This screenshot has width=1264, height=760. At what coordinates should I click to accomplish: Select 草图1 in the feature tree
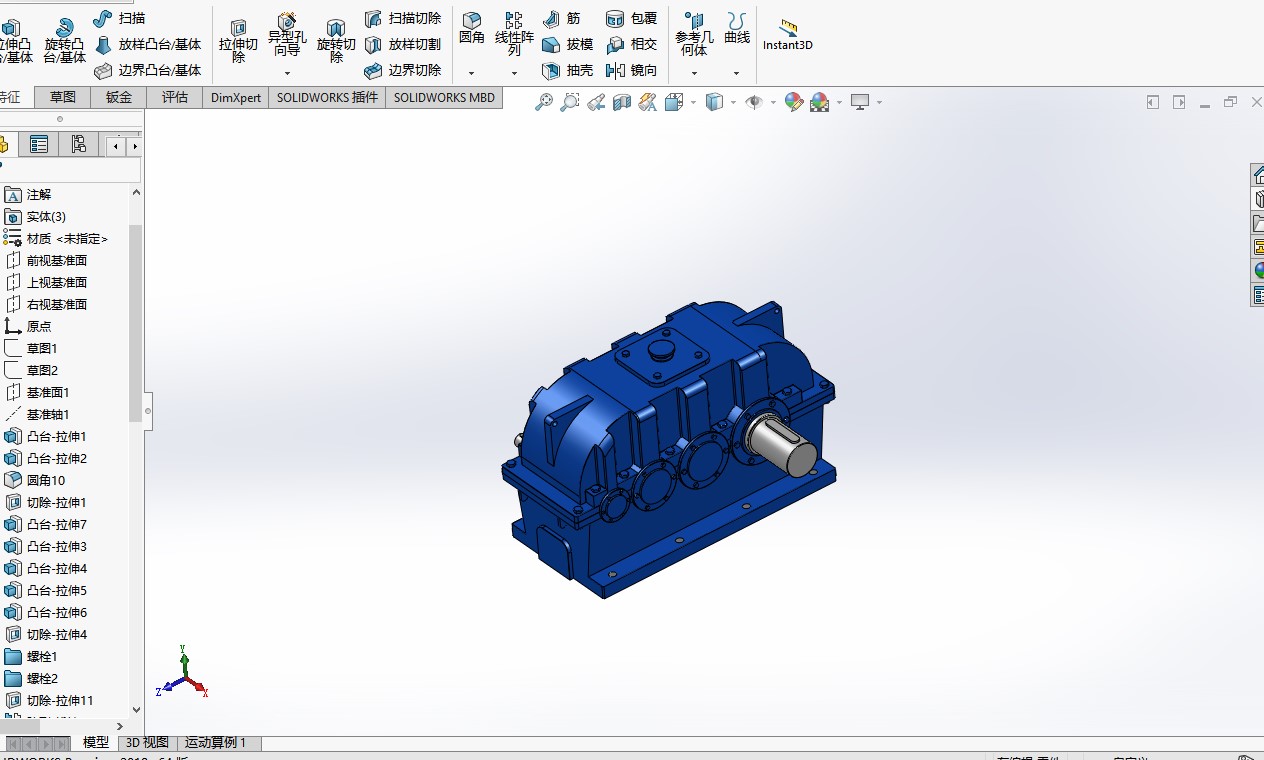tap(31, 349)
